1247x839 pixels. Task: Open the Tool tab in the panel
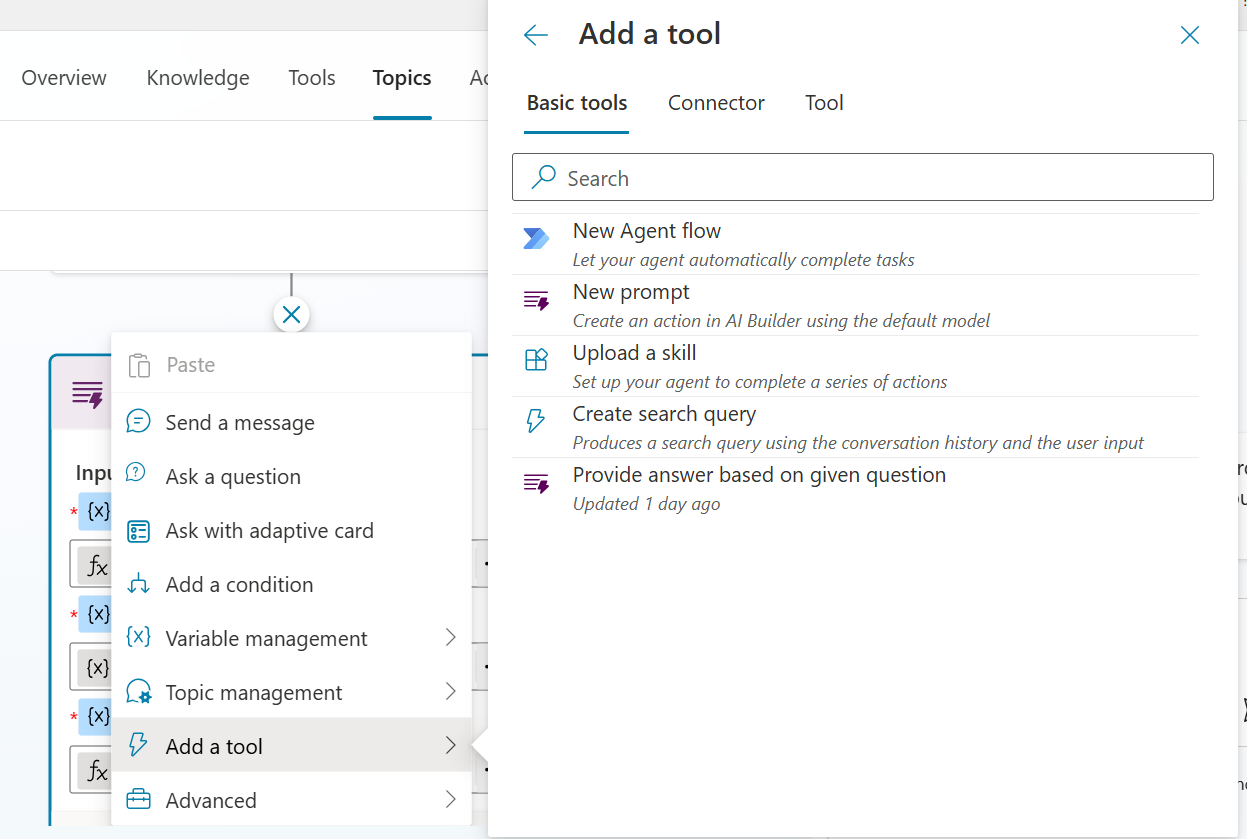[824, 103]
